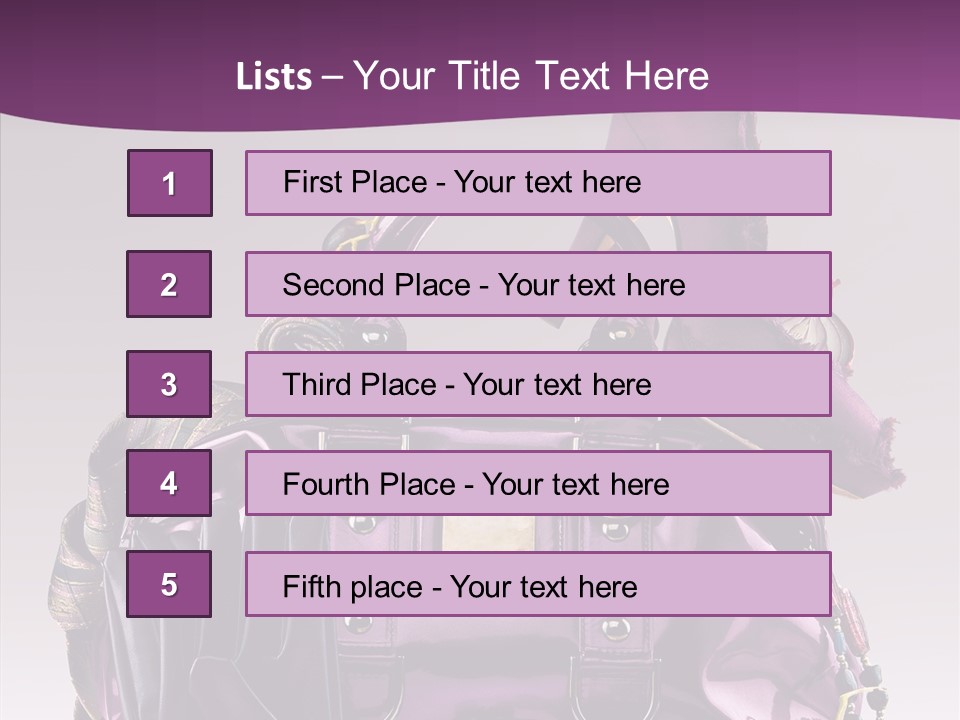Select the Third Place text box
The width and height of the screenshot is (960, 720).
538,384
